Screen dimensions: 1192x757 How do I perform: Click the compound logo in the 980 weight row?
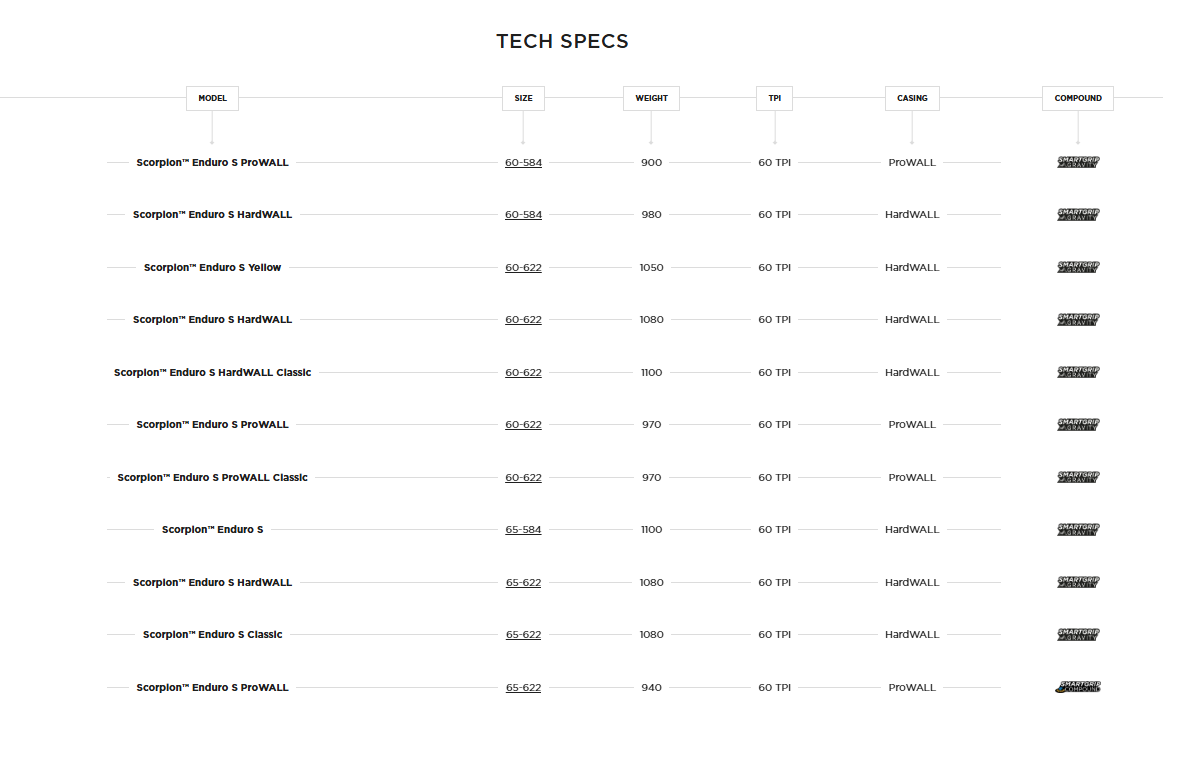click(1078, 214)
